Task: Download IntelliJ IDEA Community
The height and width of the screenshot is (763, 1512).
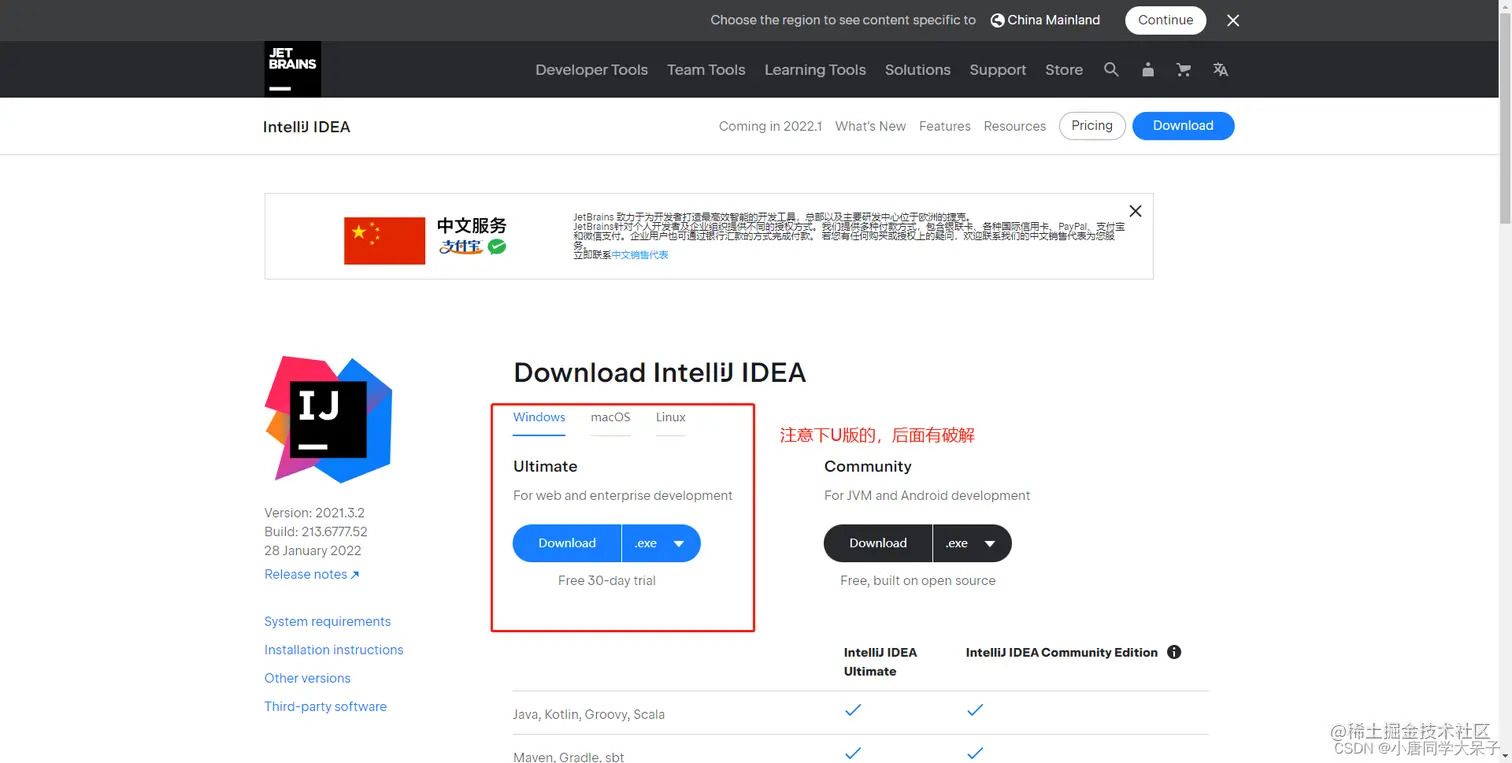Action: point(878,543)
